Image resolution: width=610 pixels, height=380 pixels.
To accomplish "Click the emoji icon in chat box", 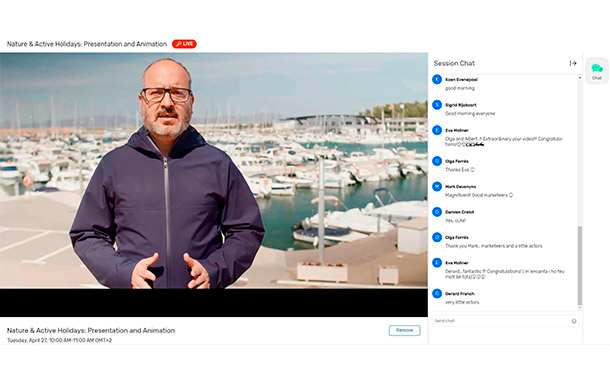I will (573, 321).
